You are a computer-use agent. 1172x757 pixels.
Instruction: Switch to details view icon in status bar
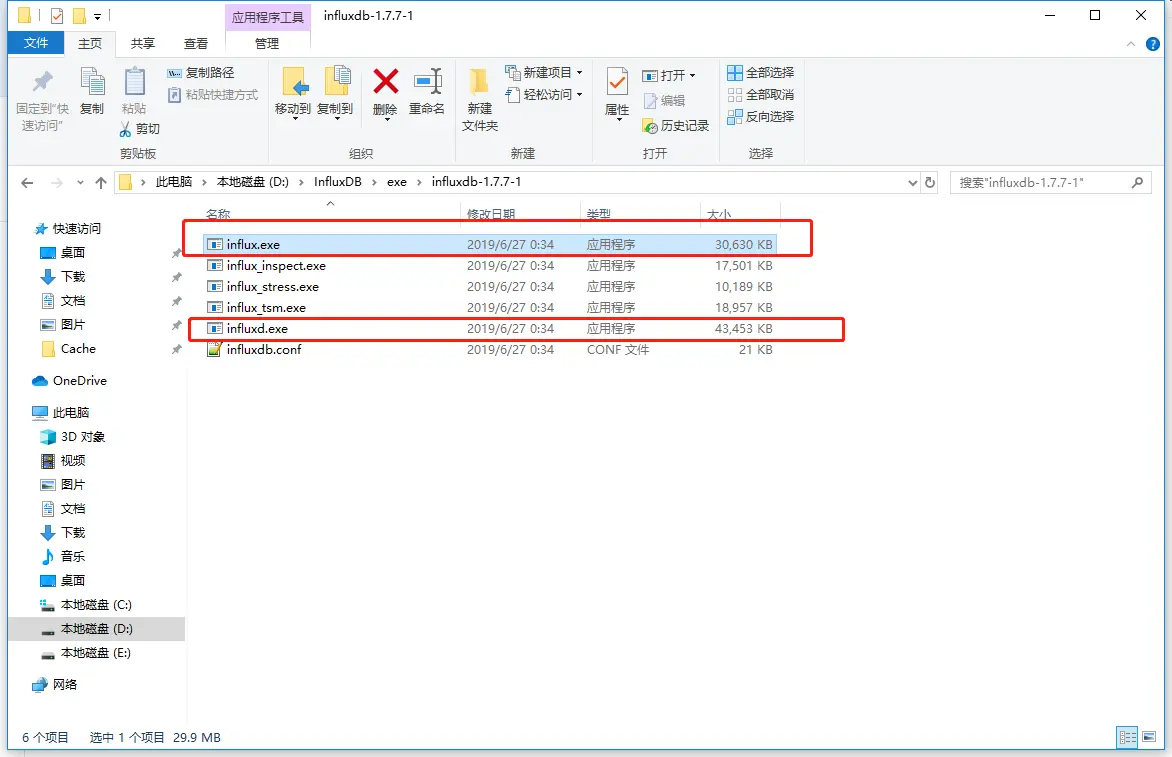tap(1127, 737)
